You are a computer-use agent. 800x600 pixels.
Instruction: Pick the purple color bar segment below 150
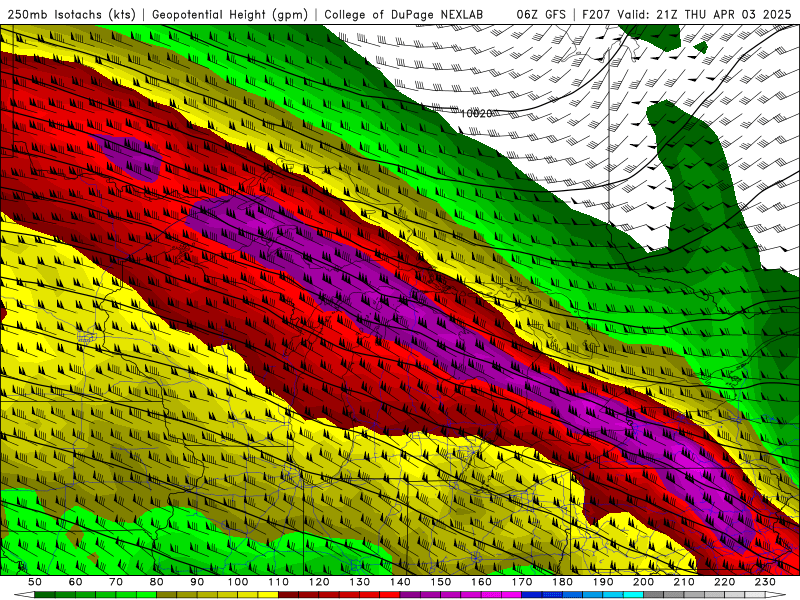pos(451,595)
